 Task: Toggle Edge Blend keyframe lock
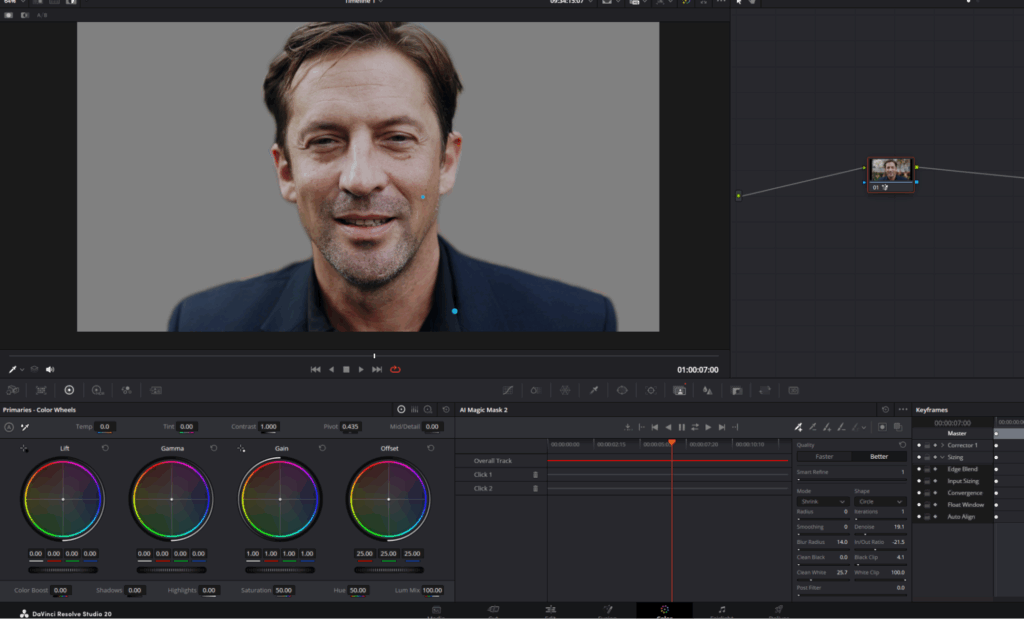[x=927, y=469]
